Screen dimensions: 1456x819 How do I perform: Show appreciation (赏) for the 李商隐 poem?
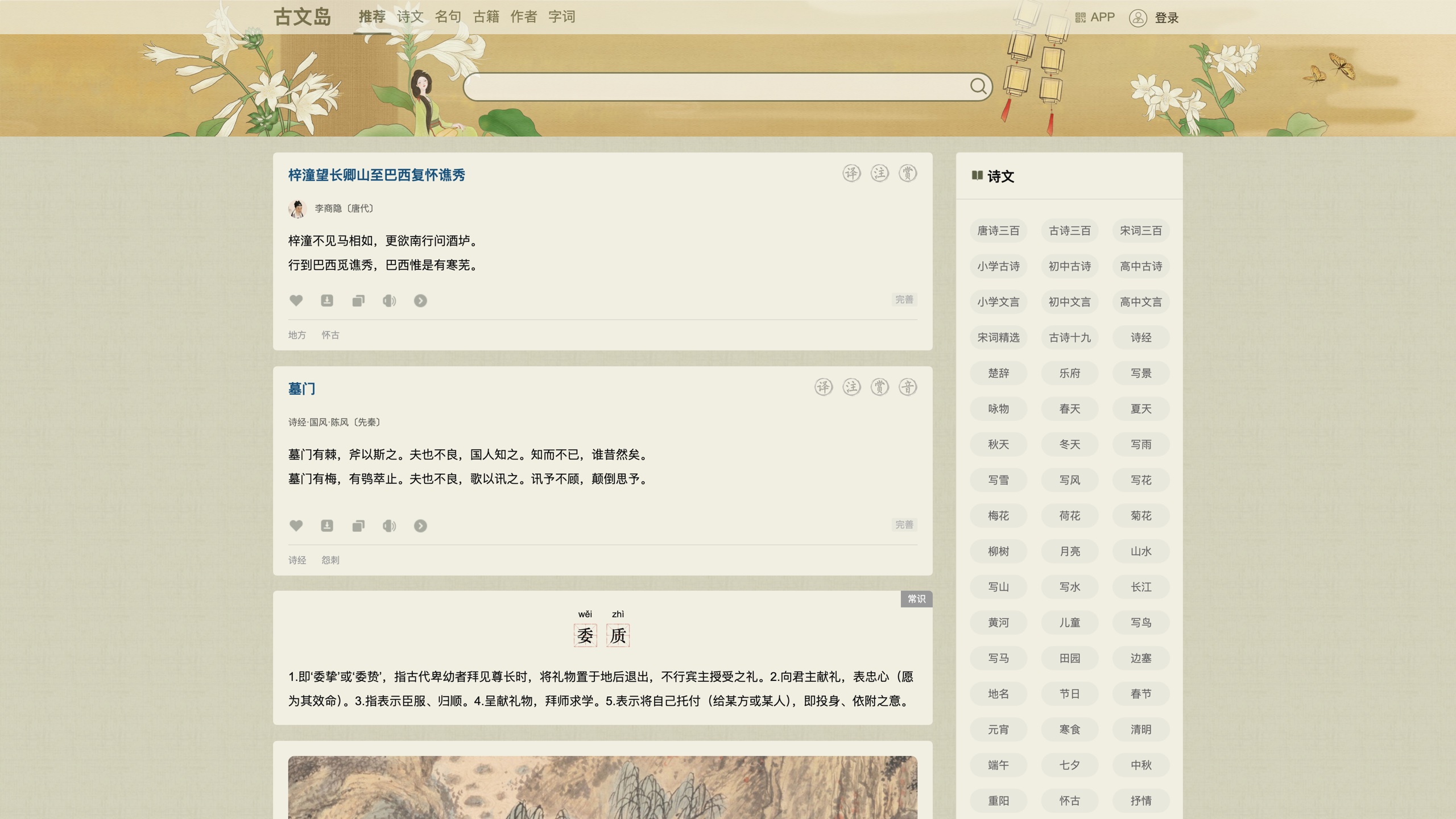(x=908, y=173)
